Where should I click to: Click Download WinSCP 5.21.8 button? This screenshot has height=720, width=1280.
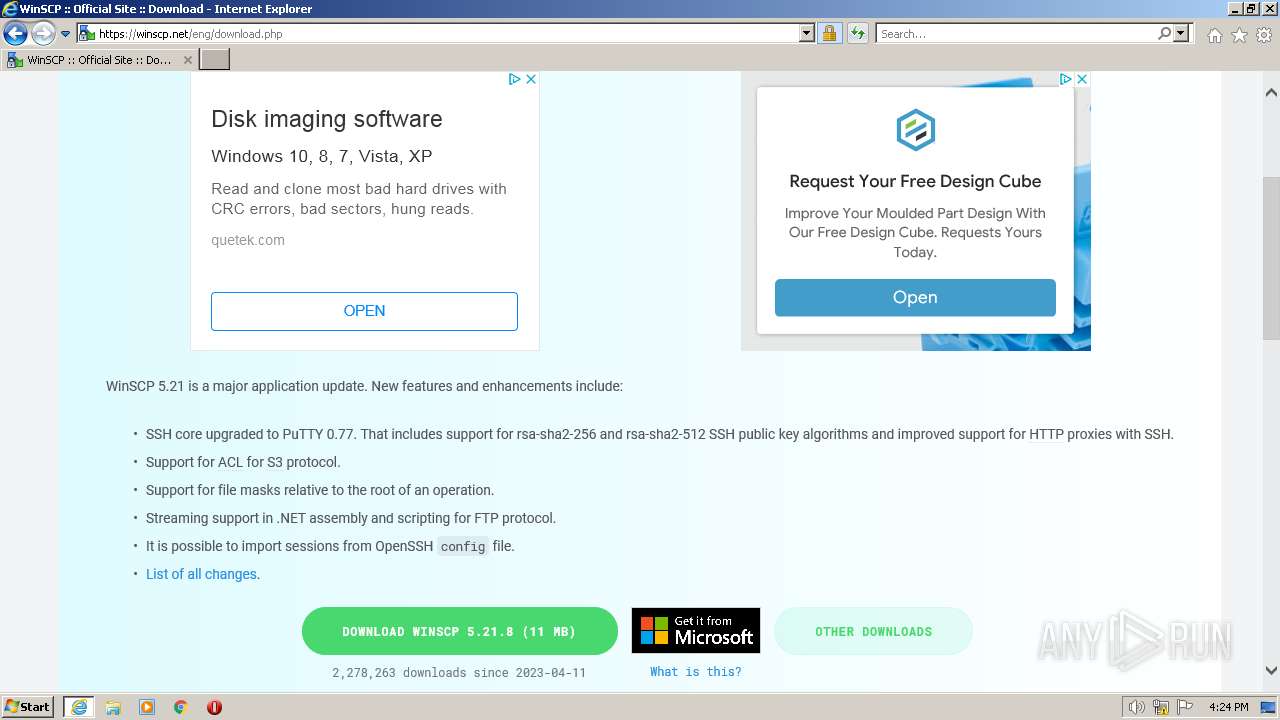click(460, 631)
